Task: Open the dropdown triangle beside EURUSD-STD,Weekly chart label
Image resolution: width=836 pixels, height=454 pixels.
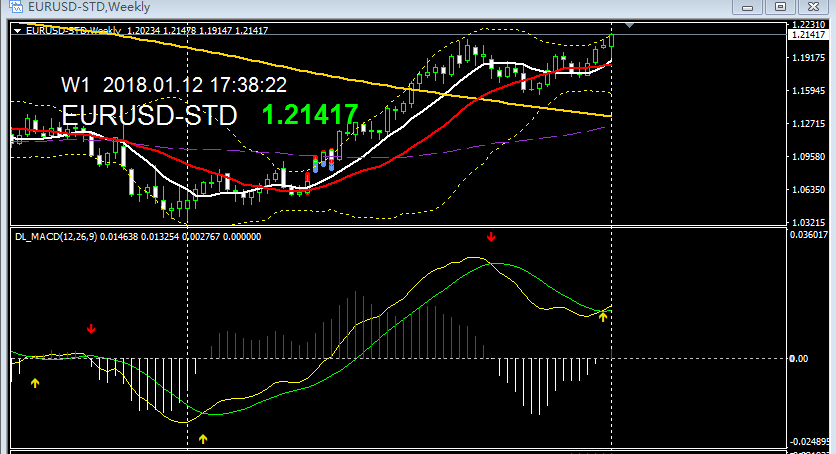Action: pyautogui.click(x=19, y=31)
